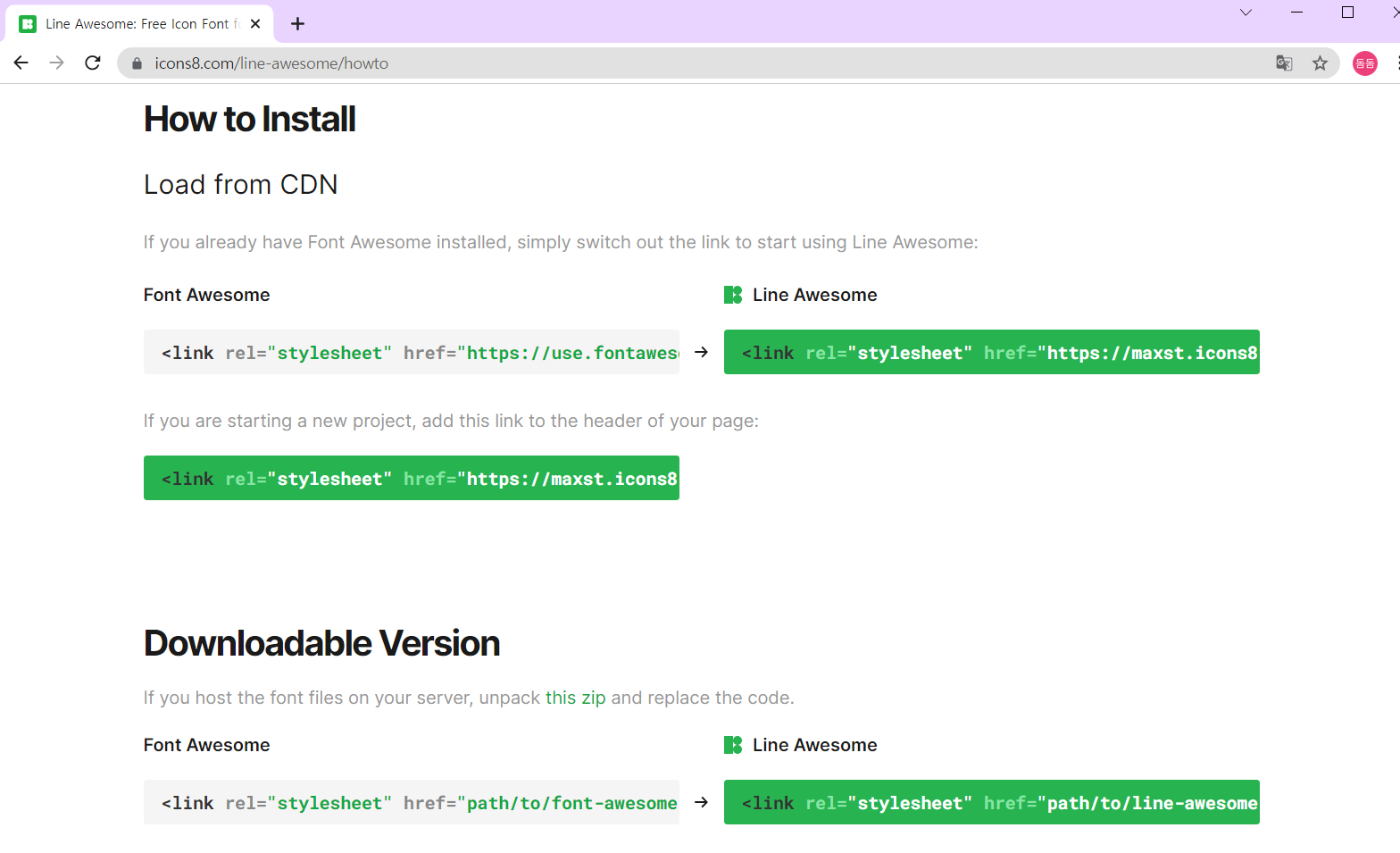Viewport: 1400px width, 853px height.
Task: Click 'Line Awesome' label in Downloadable section
Action: point(815,745)
